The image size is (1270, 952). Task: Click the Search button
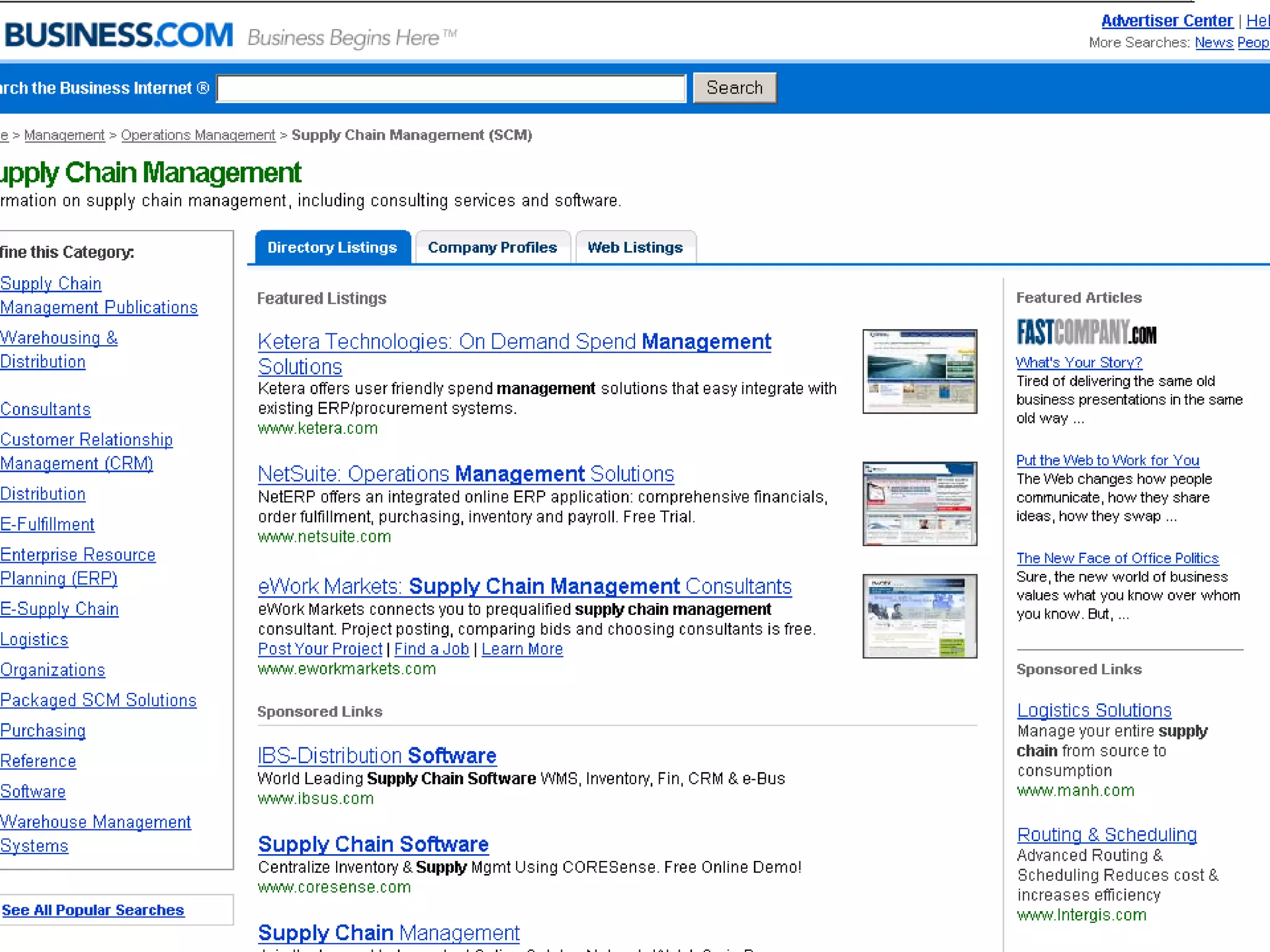tap(734, 88)
